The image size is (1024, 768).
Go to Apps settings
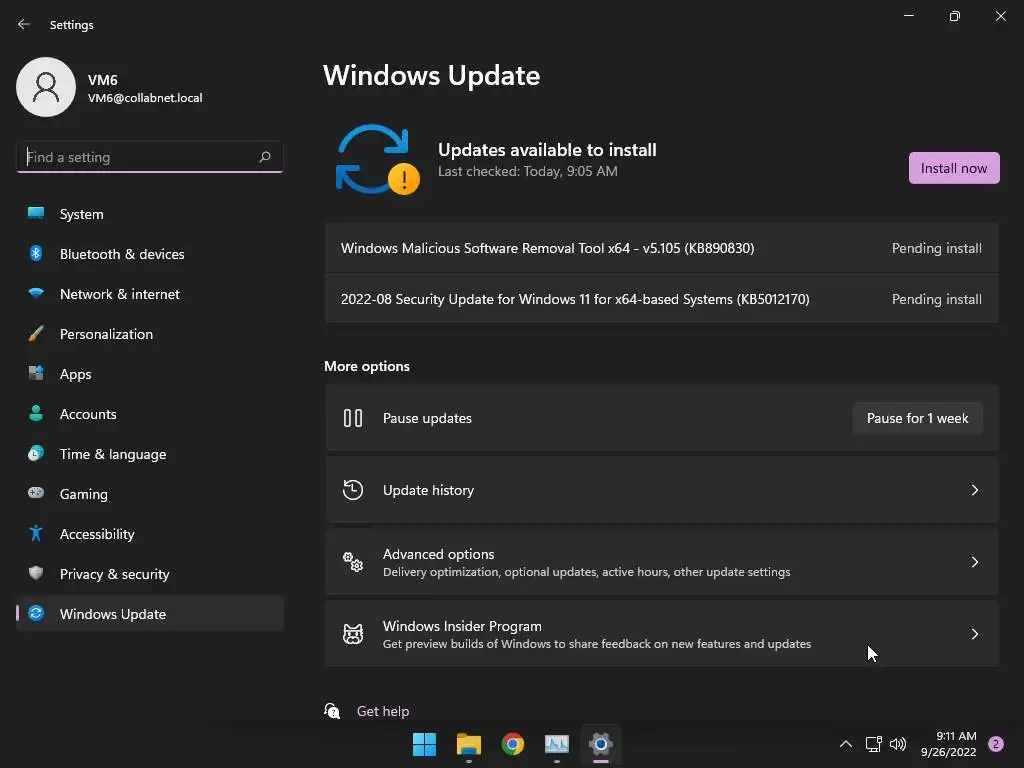coord(150,374)
